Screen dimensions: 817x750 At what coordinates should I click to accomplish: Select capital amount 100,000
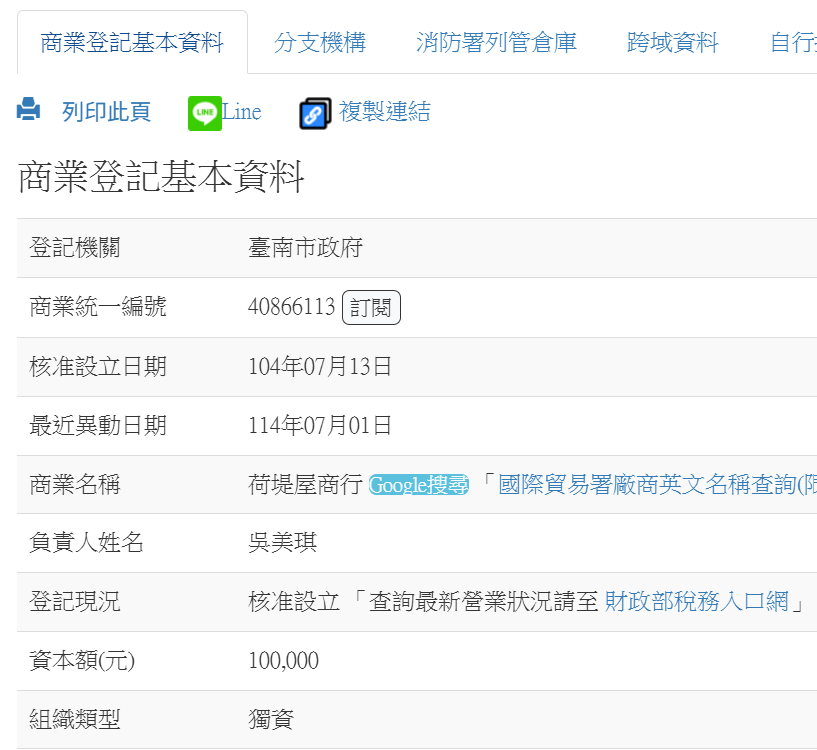click(283, 661)
